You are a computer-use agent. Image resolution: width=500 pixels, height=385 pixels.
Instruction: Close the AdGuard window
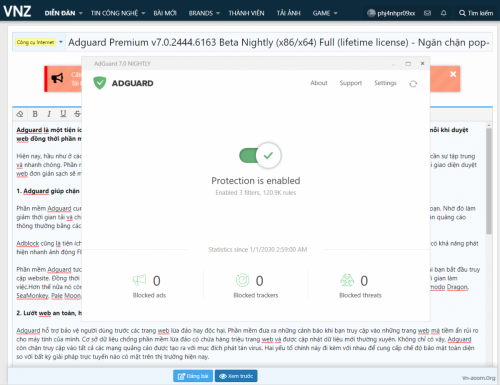click(x=422, y=63)
